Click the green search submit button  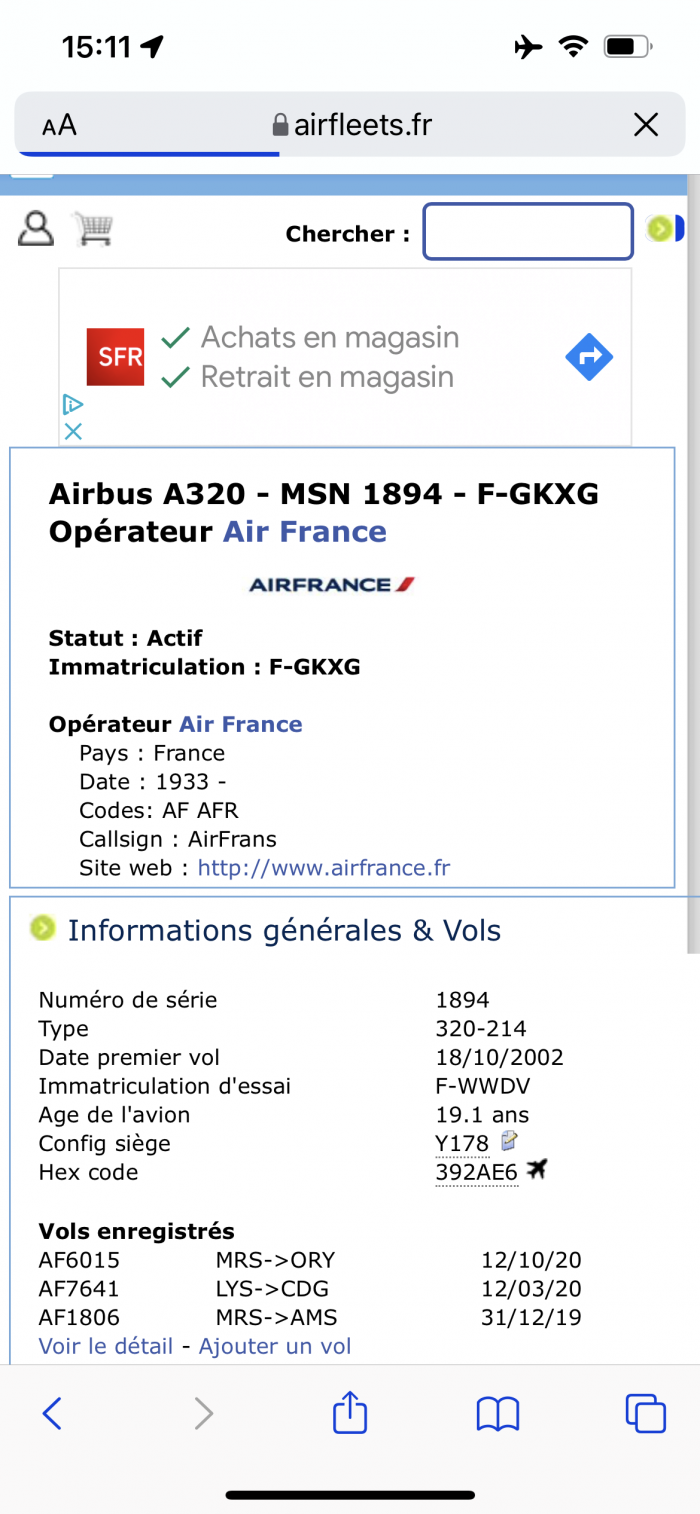pyautogui.click(x=659, y=229)
